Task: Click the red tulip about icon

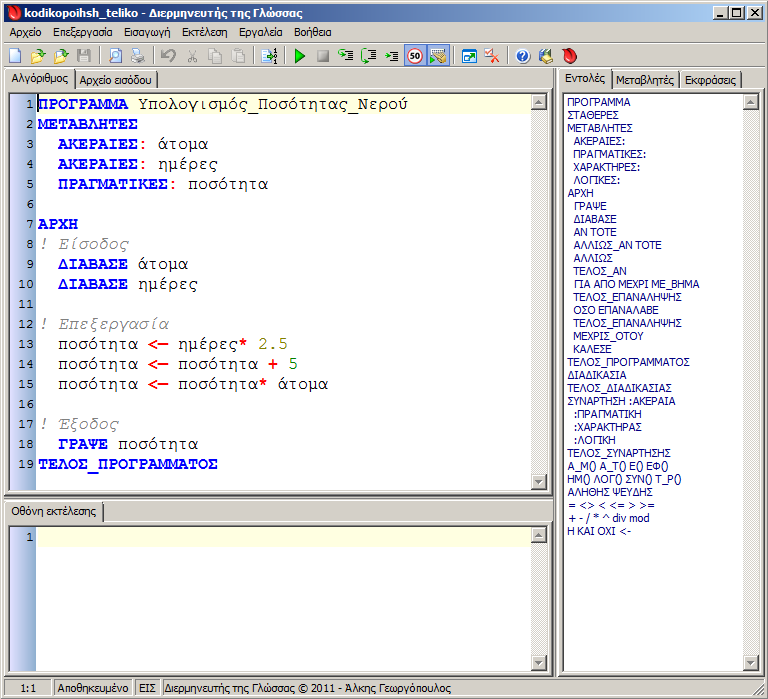Action: (x=569, y=56)
